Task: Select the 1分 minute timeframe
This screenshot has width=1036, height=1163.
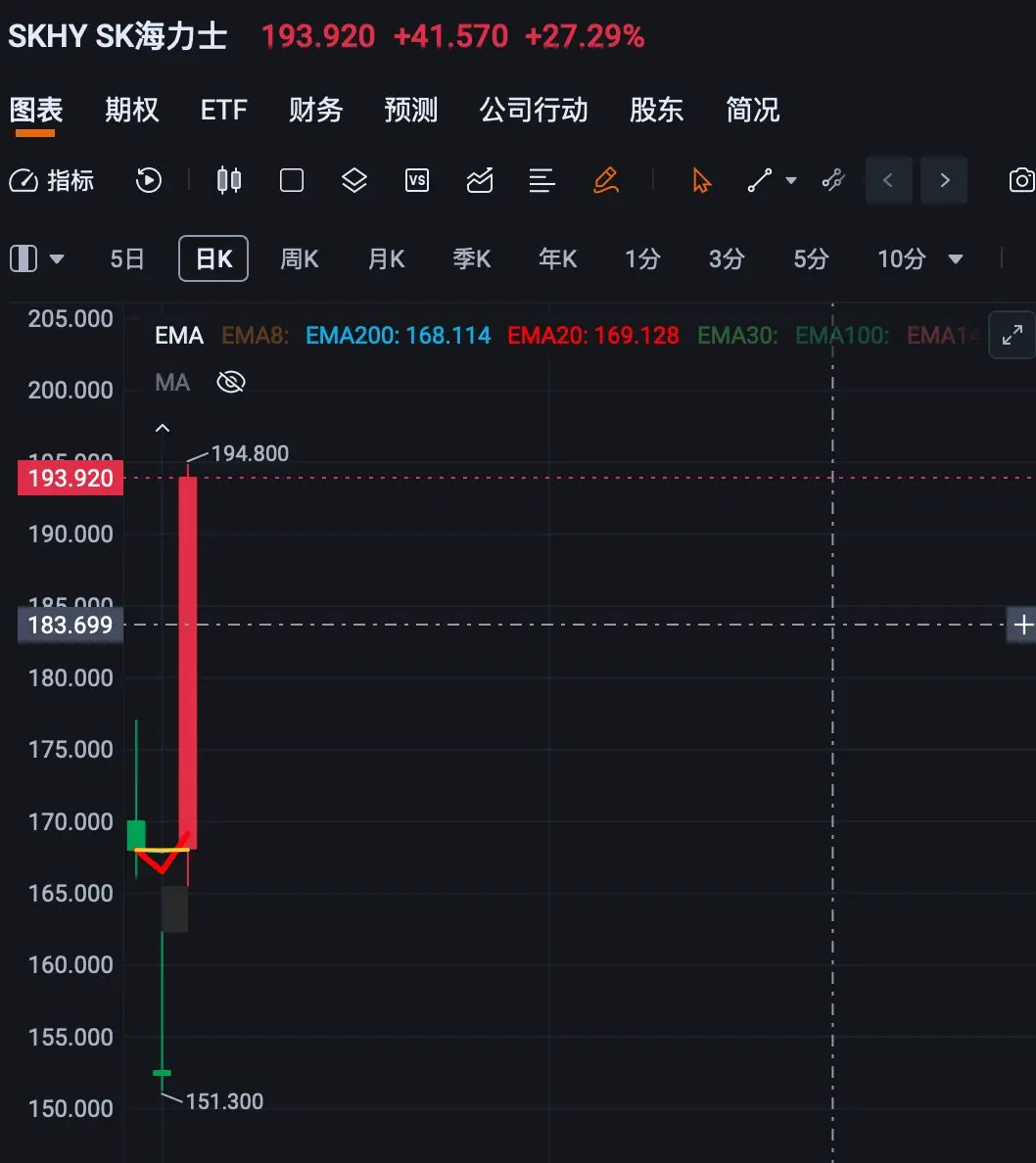Action: (x=642, y=258)
